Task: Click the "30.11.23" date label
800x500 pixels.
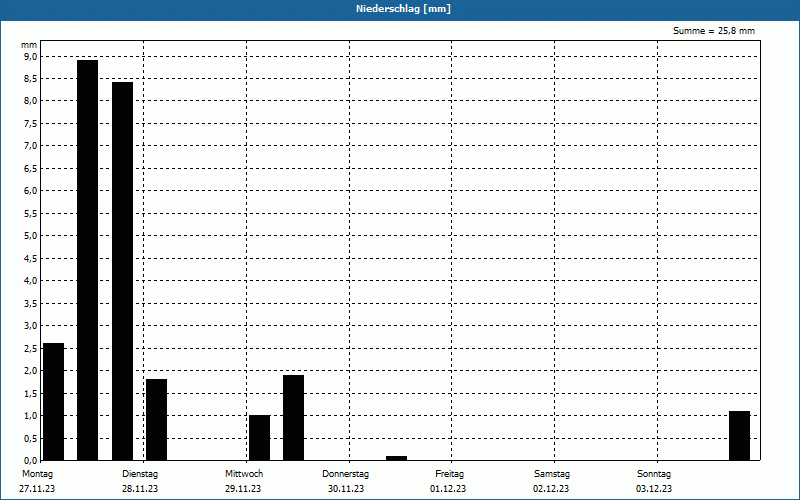Action: coord(346,489)
